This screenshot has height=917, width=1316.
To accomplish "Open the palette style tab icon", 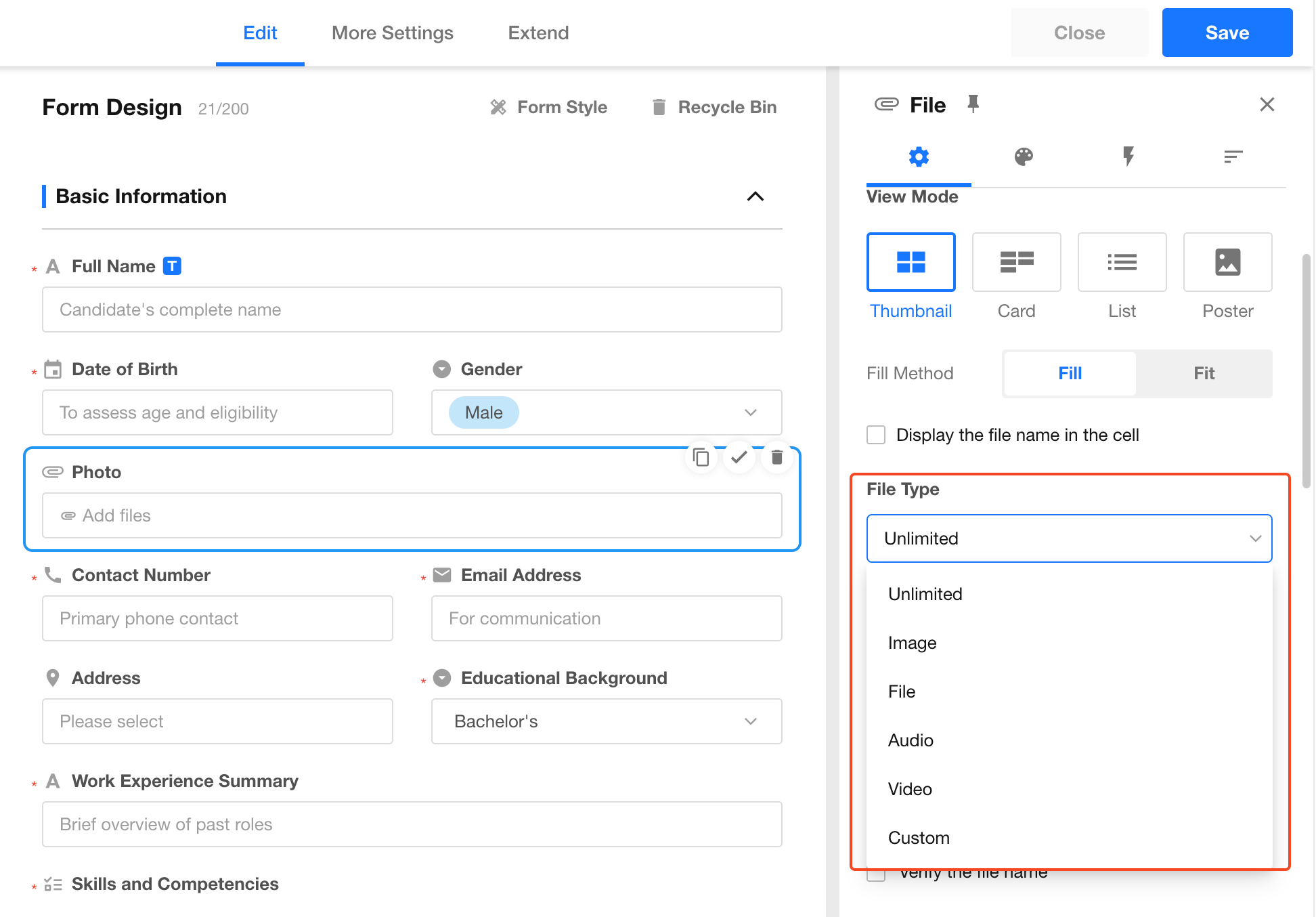I will (1024, 157).
